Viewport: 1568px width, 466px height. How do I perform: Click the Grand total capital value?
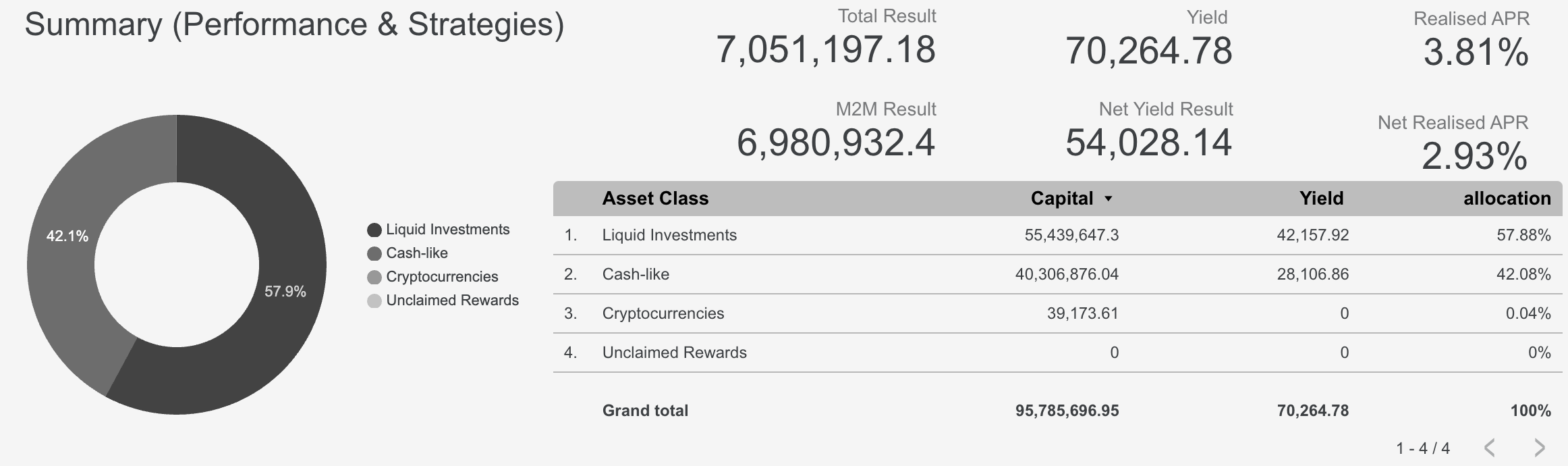1067,411
